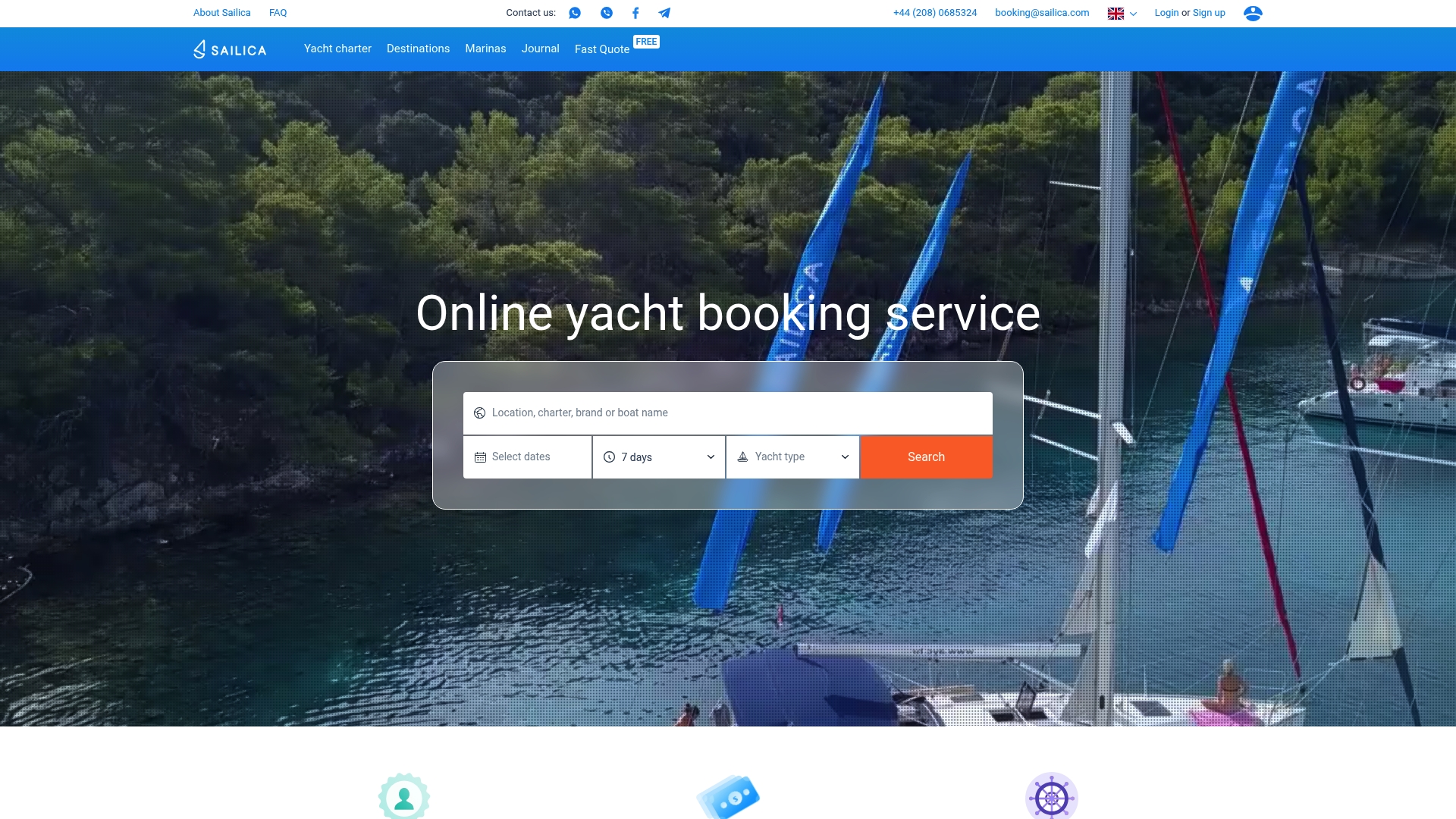Open Telegram contact icon
1456x819 pixels.
[664, 13]
